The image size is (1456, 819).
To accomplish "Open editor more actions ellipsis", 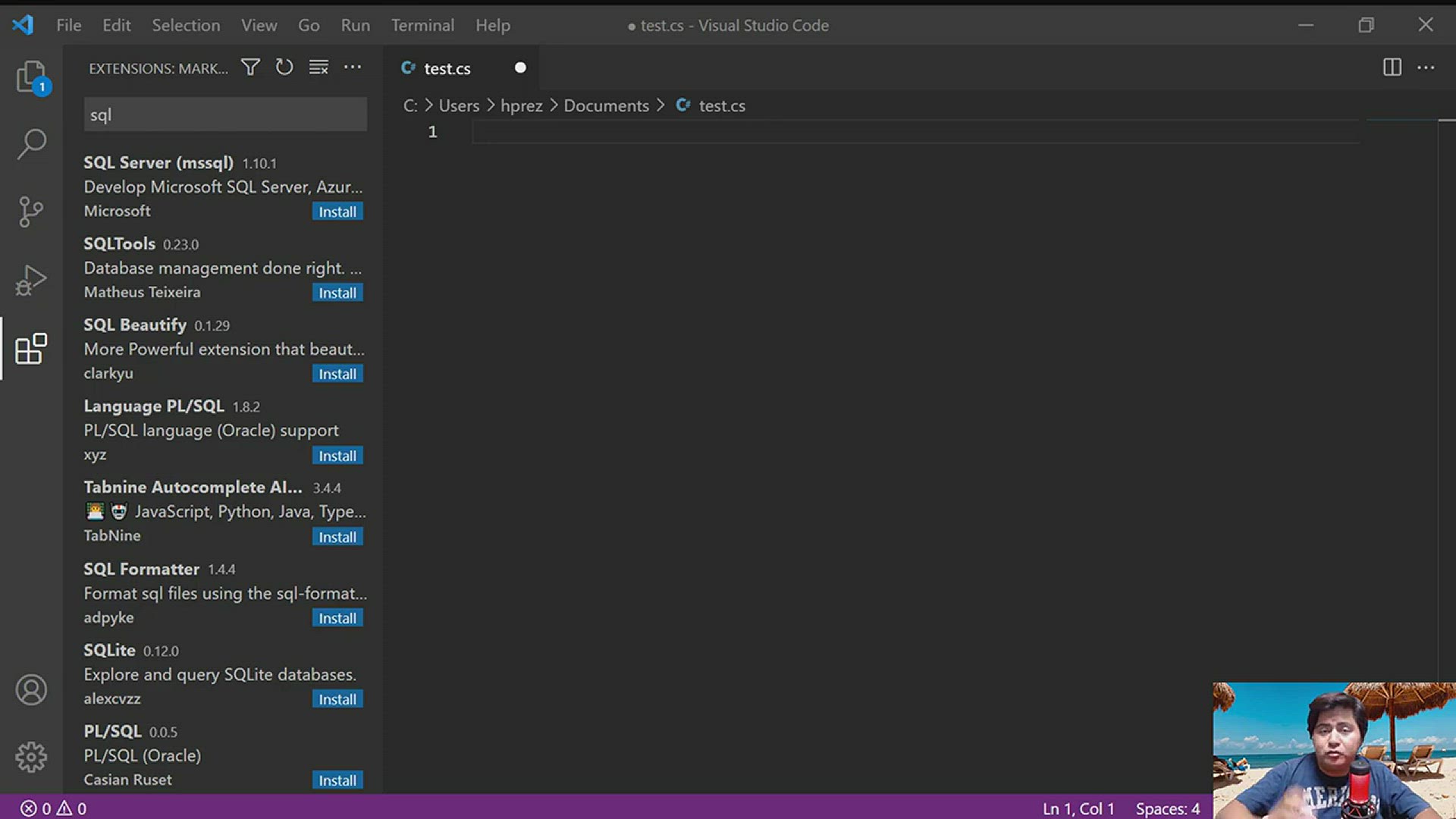I will pos(1426,67).
